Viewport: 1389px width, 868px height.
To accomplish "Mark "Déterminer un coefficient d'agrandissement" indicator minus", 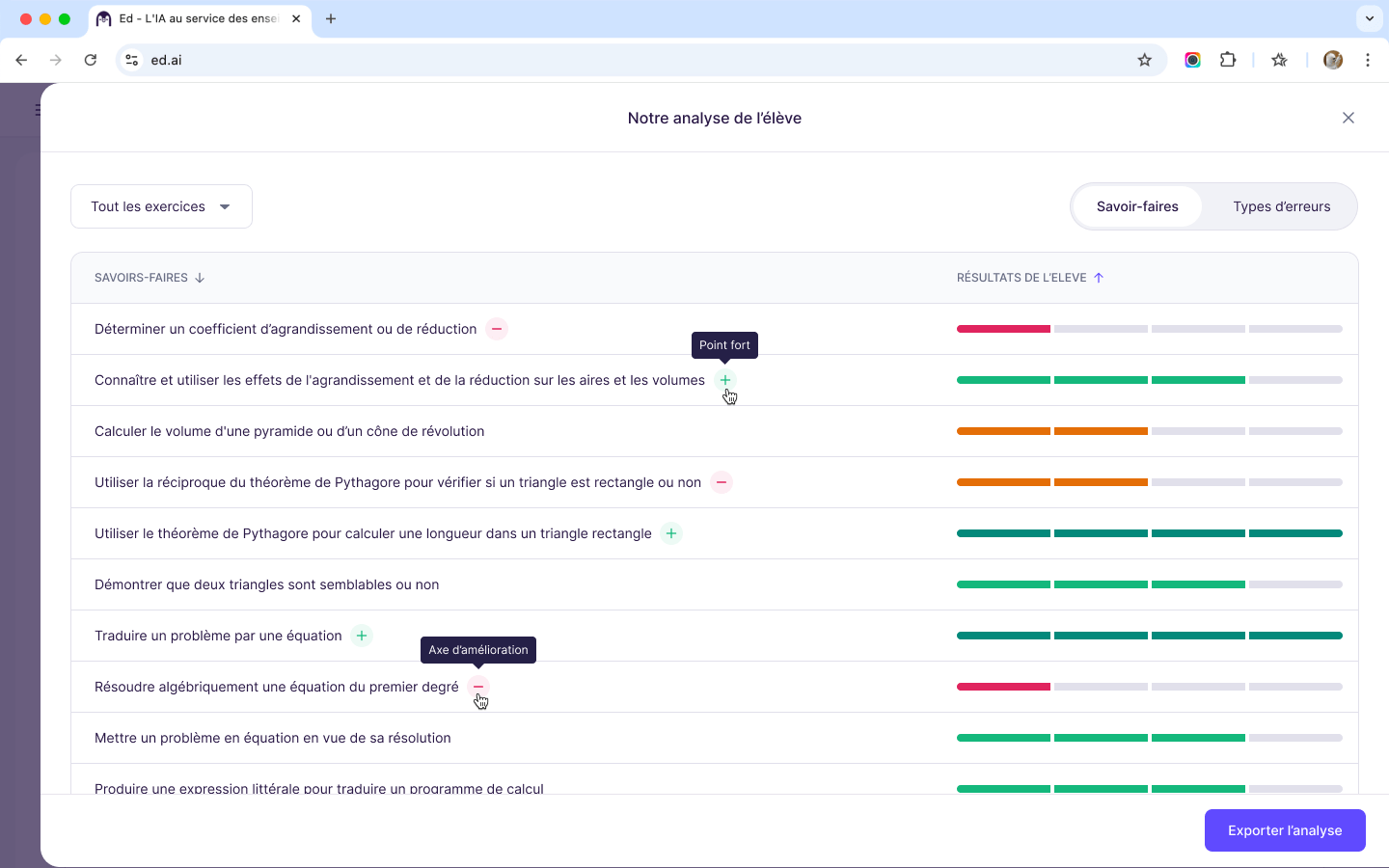I will [497, 329].
